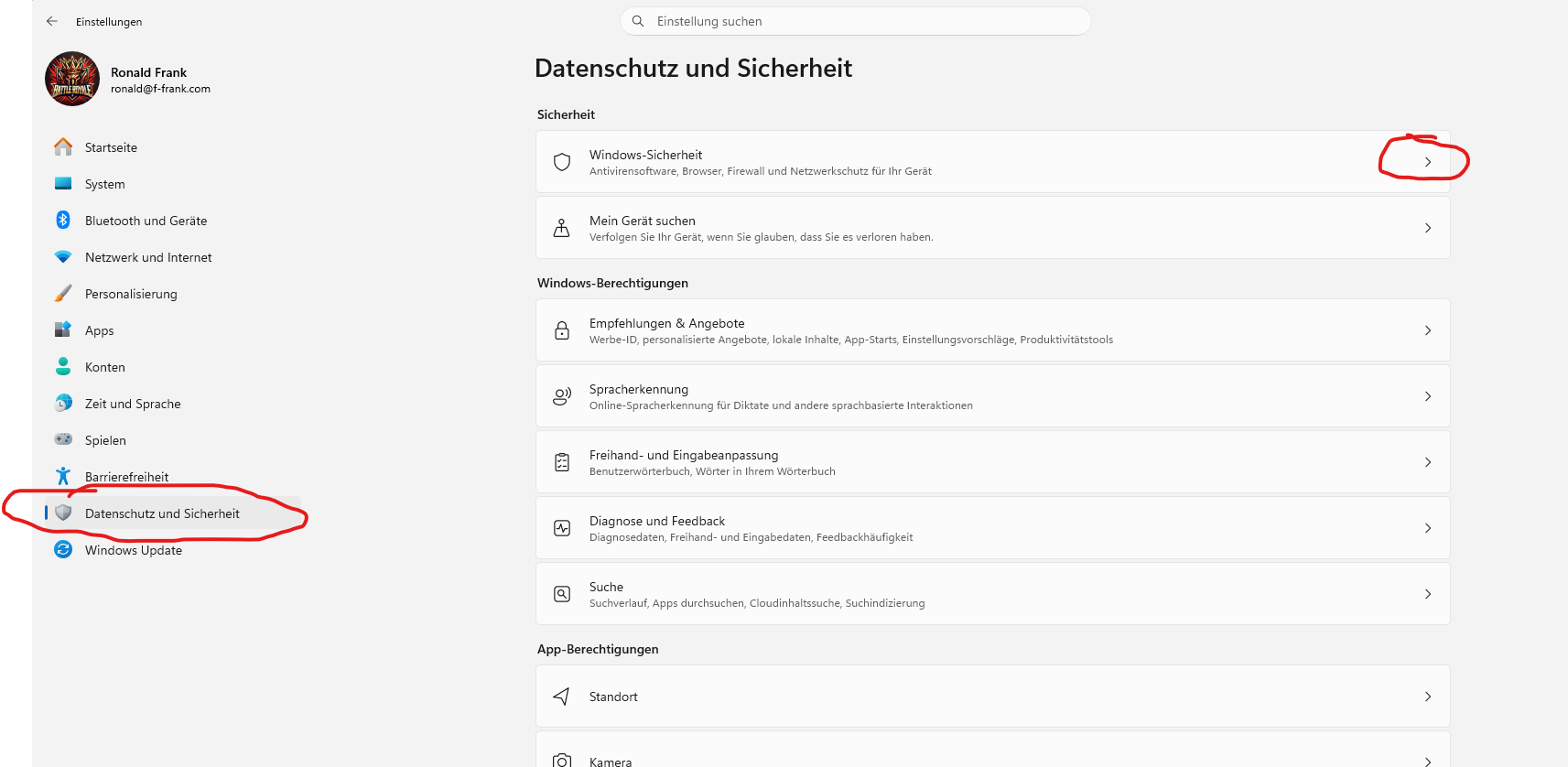Open the Personalisierung paintbrush icon
Screen dimensions: 1568x767
pyautogui.click(x=63, y=294)
